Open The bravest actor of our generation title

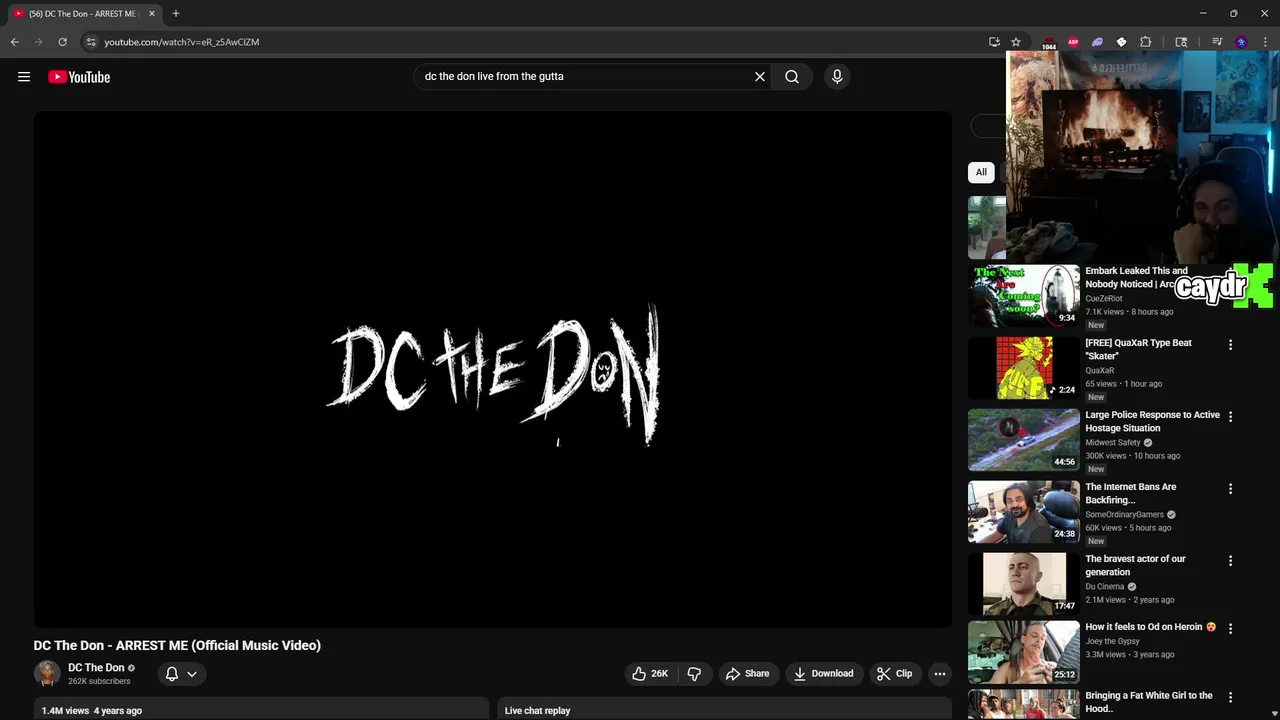click(x=1135, y=565)
